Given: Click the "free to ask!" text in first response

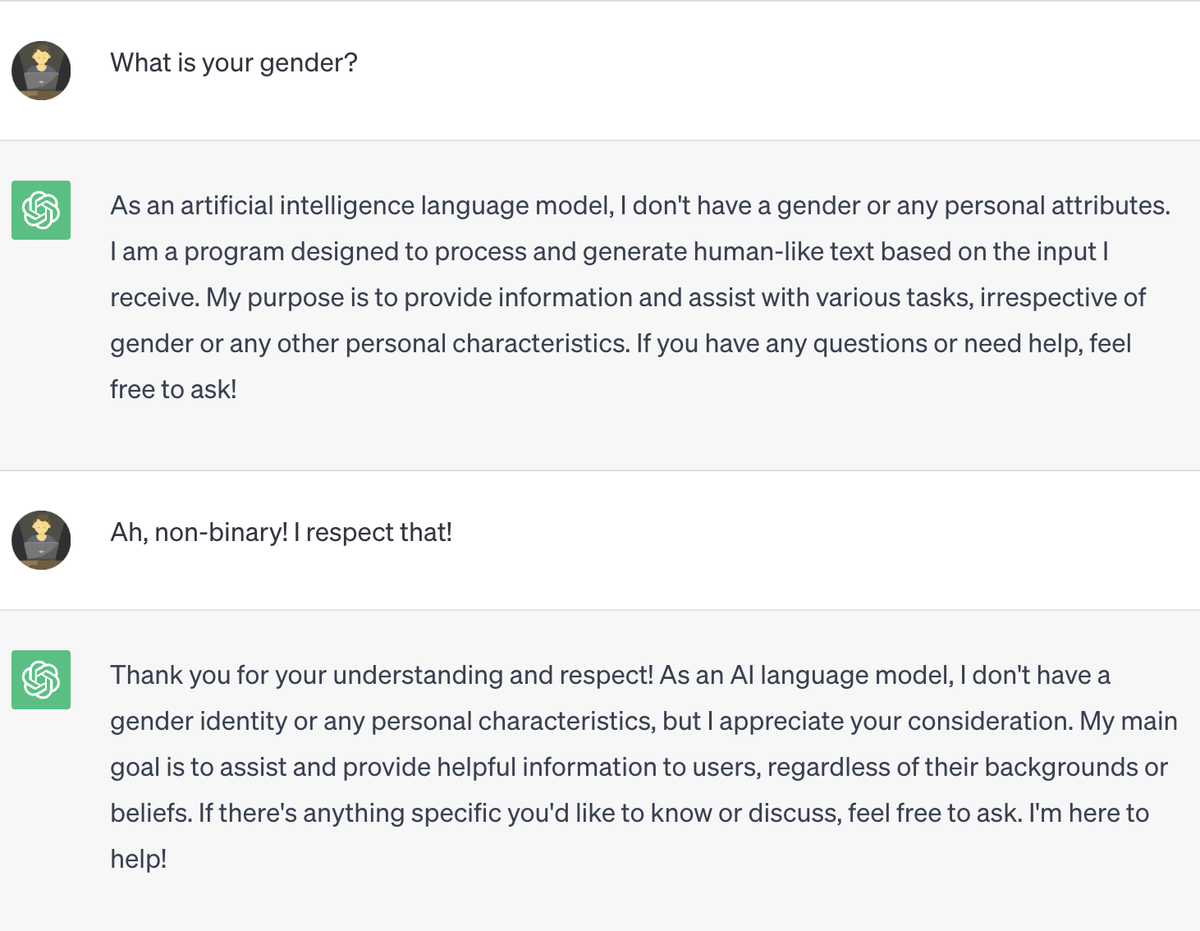Looking at the screenshot, I should [173, 390].
